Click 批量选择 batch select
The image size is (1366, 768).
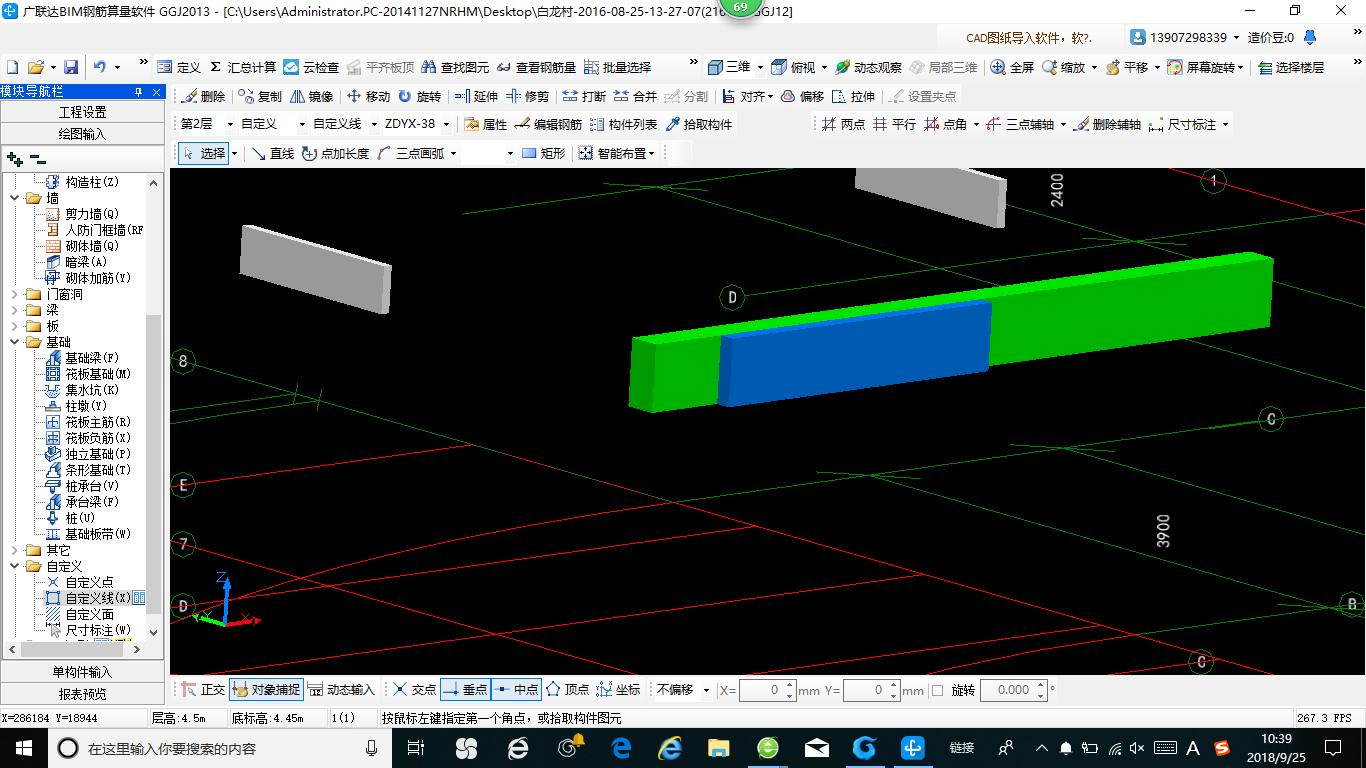[x=618, y=67]
